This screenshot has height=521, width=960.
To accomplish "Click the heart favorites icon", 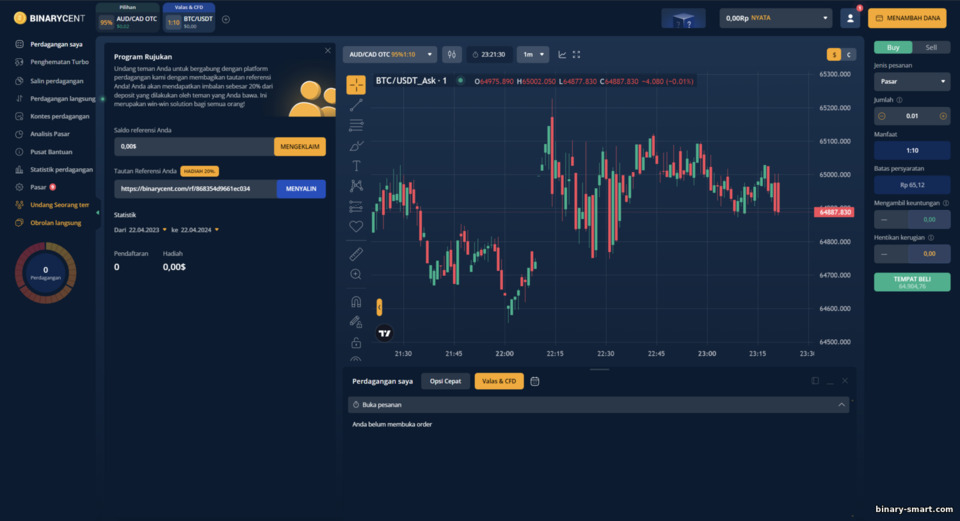I will 356,227.
